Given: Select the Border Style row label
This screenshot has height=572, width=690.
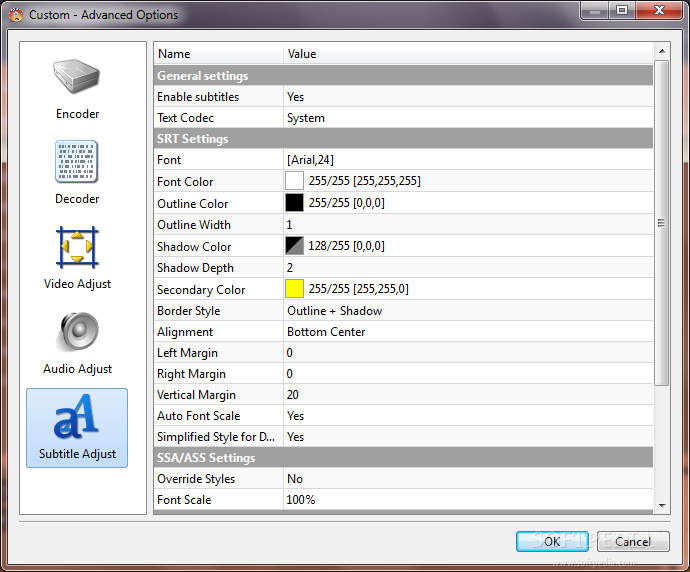Looking at the screenshot, I should click(x=189, y=311).
